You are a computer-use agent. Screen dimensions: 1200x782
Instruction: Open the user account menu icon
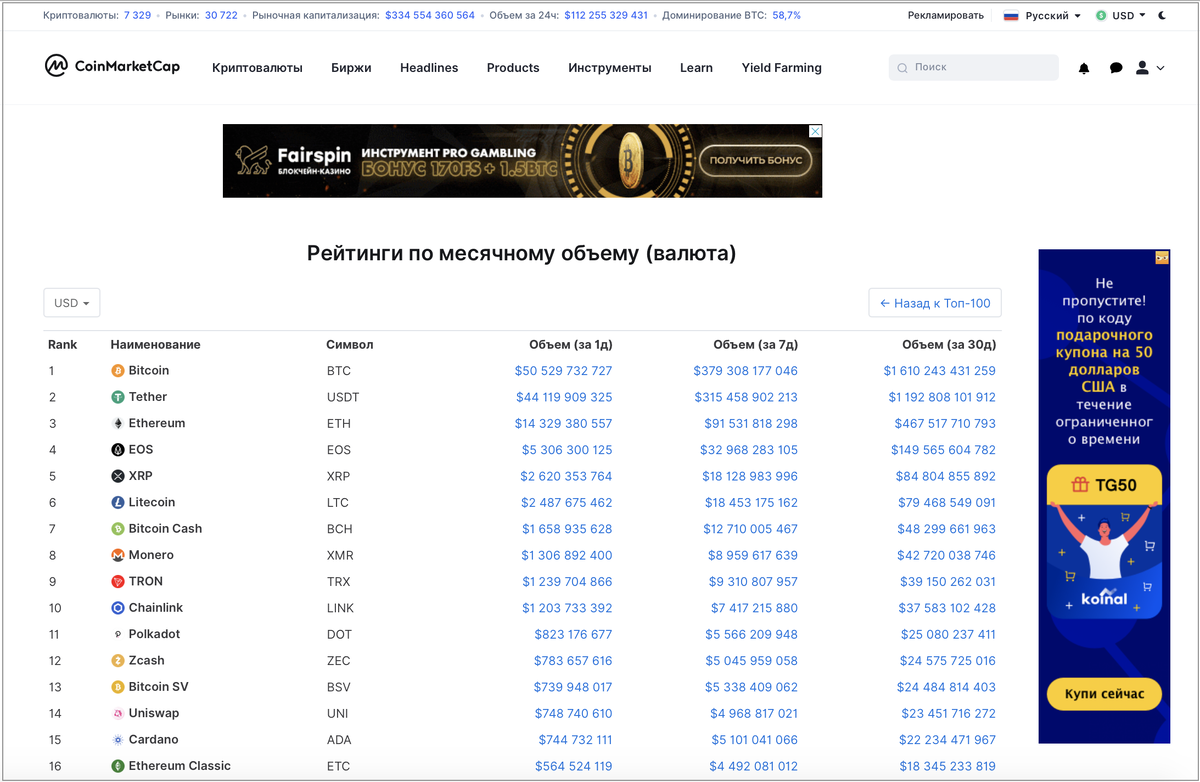(1143, 68)
